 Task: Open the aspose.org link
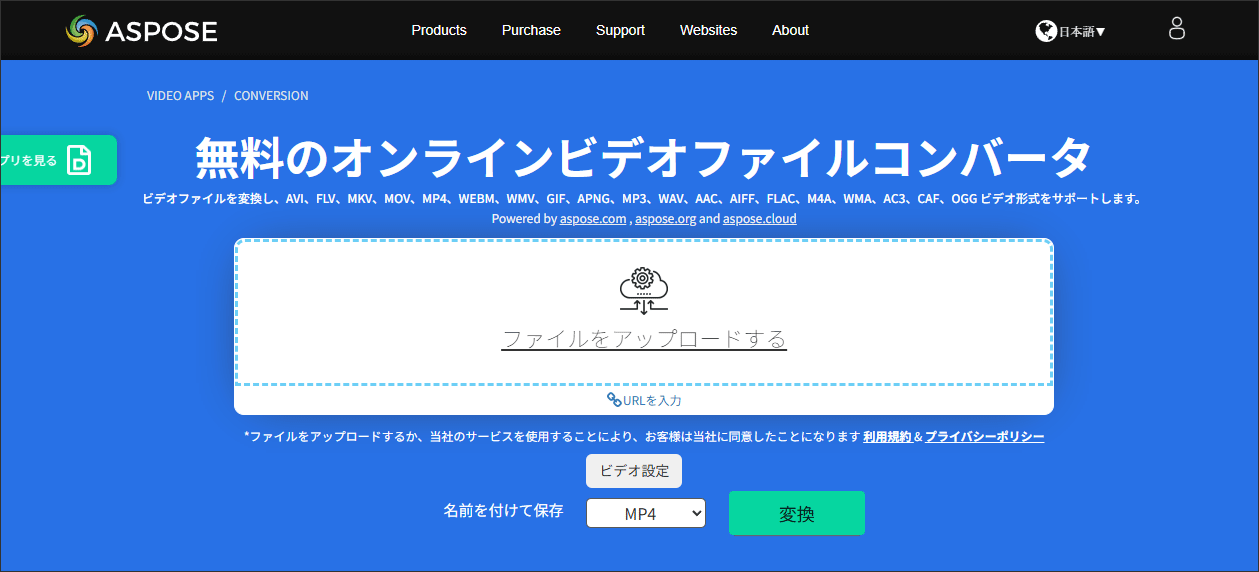(x=665, y=218)
